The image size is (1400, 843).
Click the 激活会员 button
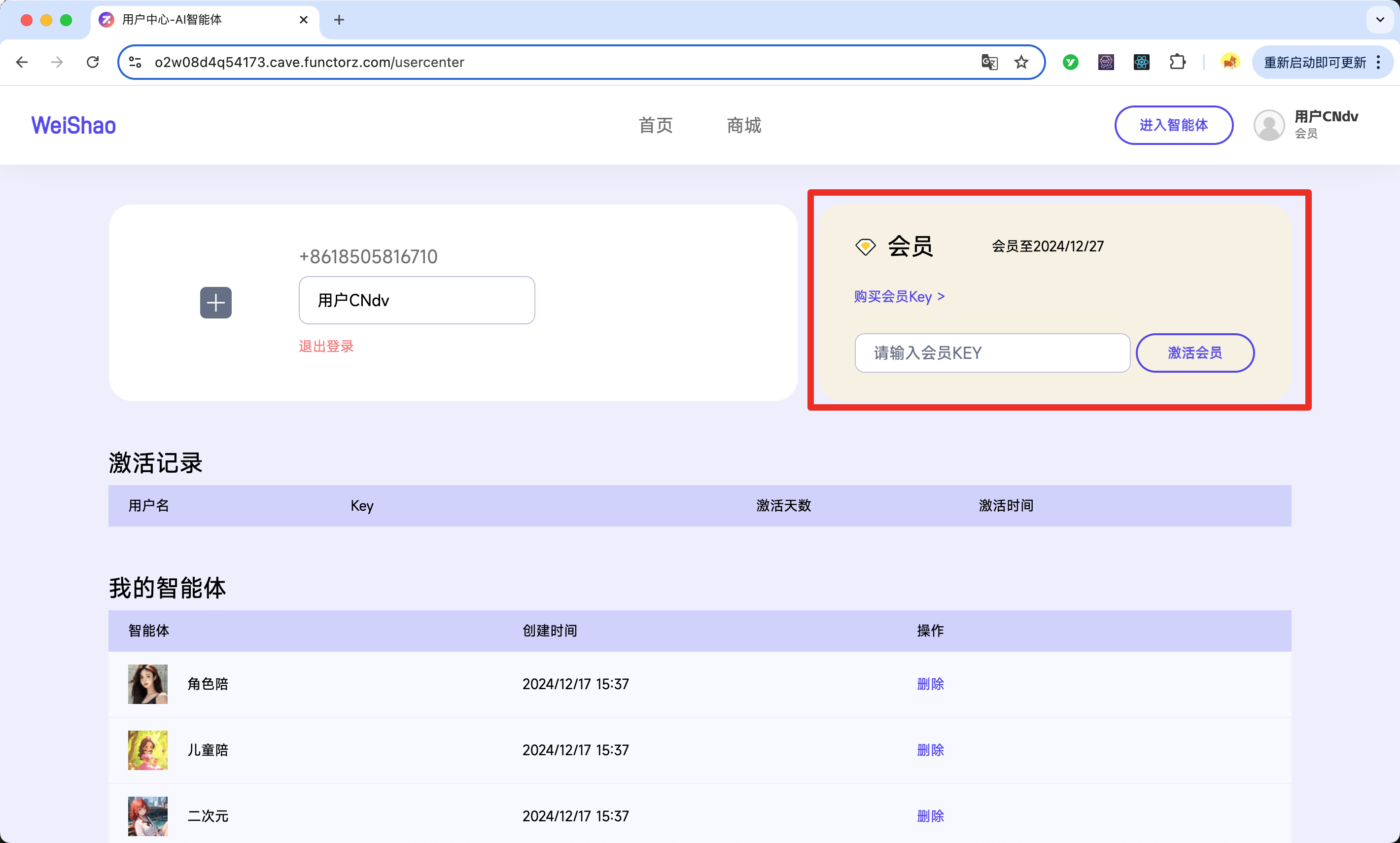(x=1195, y=353)
